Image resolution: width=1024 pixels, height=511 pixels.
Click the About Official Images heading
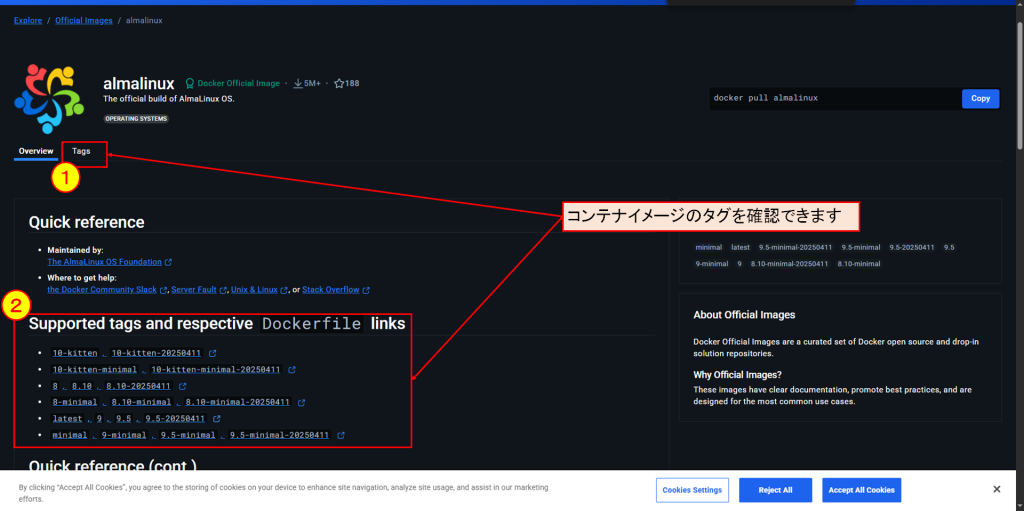coord(744,315)
